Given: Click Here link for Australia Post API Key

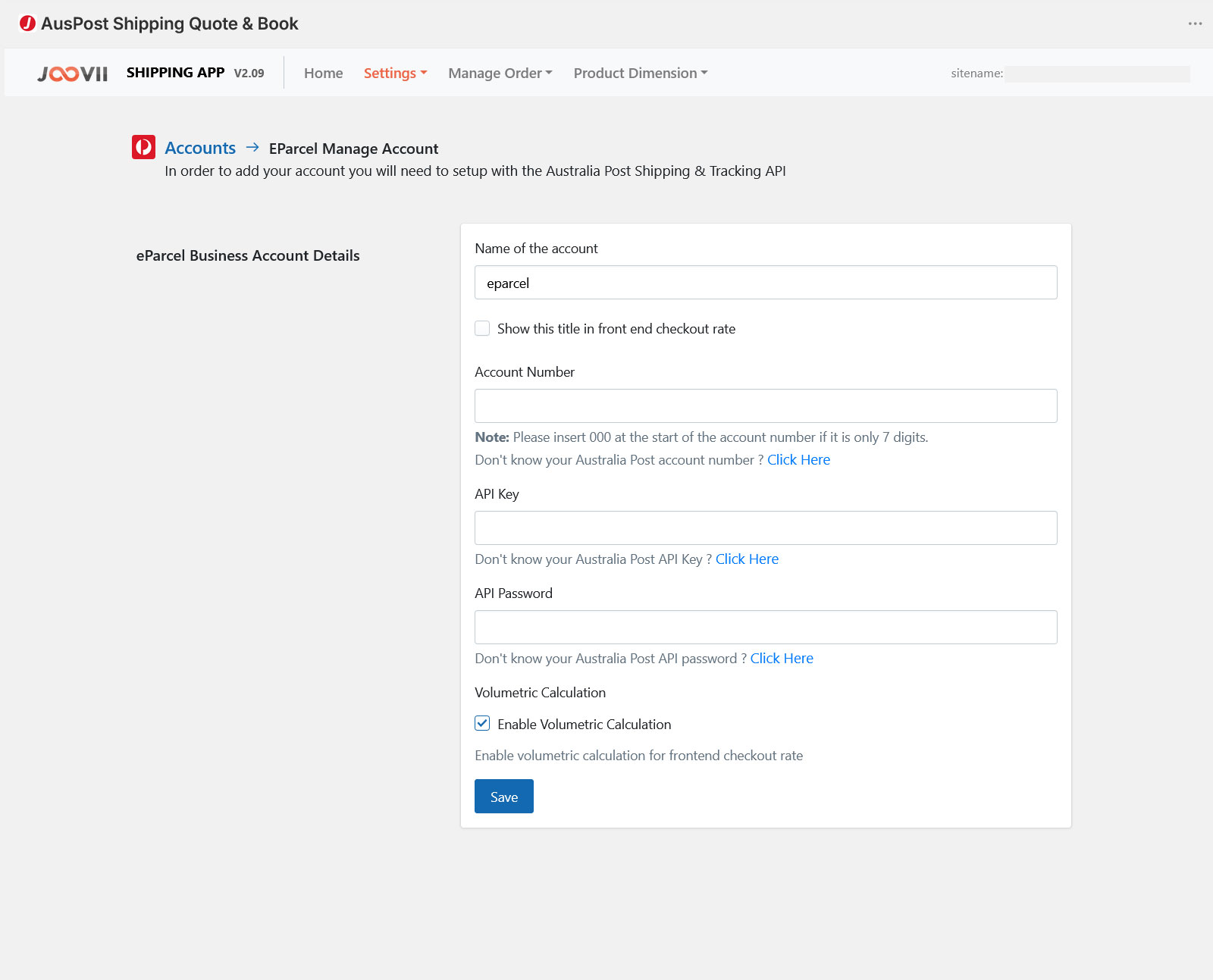Looking at the screenshot, I should pyautogui.click(x=747, y=559).
